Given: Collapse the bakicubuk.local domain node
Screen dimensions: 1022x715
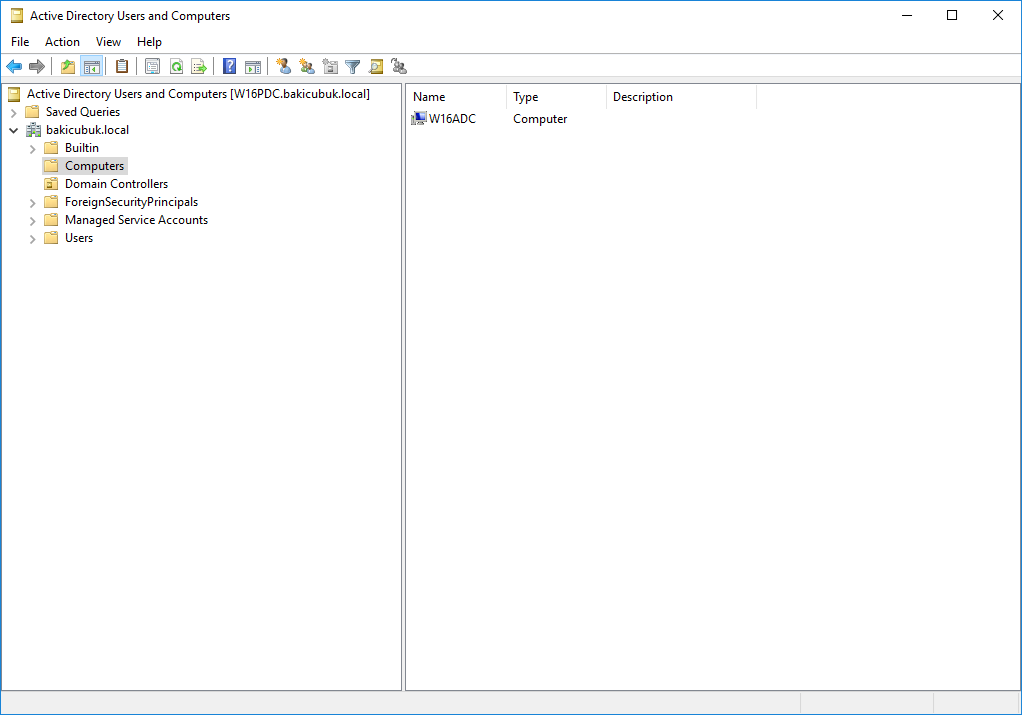Looking at the screenshot, I should point(14,130).
